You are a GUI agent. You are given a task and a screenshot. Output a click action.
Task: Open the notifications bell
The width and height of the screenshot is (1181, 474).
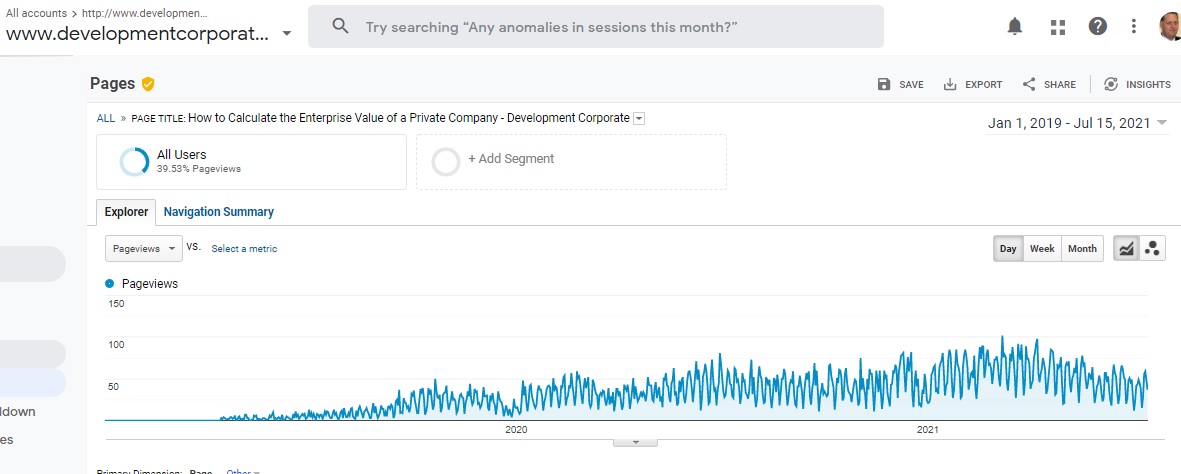[x=1015, y=26]
